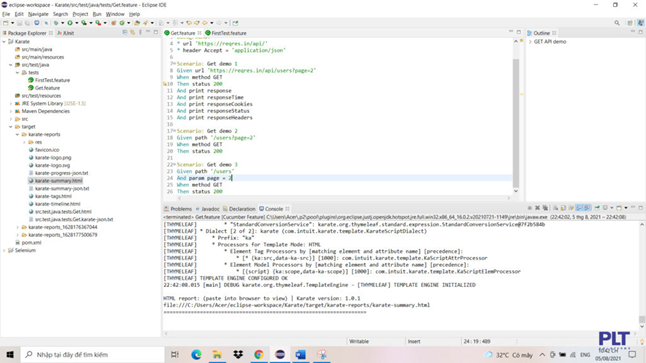Click the Open Type toolbar icon
Image resolution: width=646 pixels, height=363 pixels.
point(136,23)
